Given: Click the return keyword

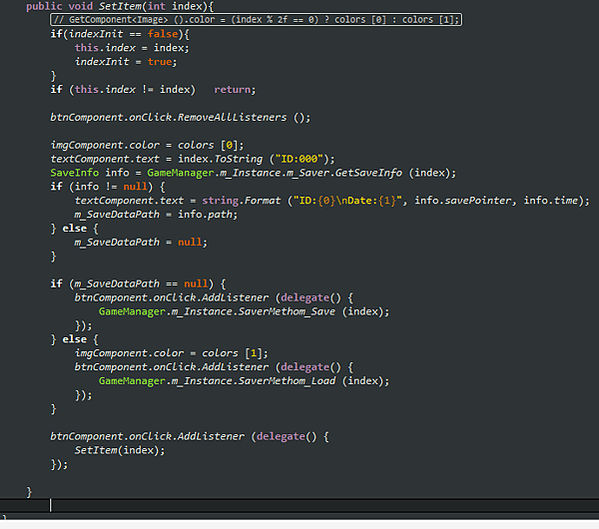Looking at the screenshot, I should pyautogui.click(x=232, y=90).
